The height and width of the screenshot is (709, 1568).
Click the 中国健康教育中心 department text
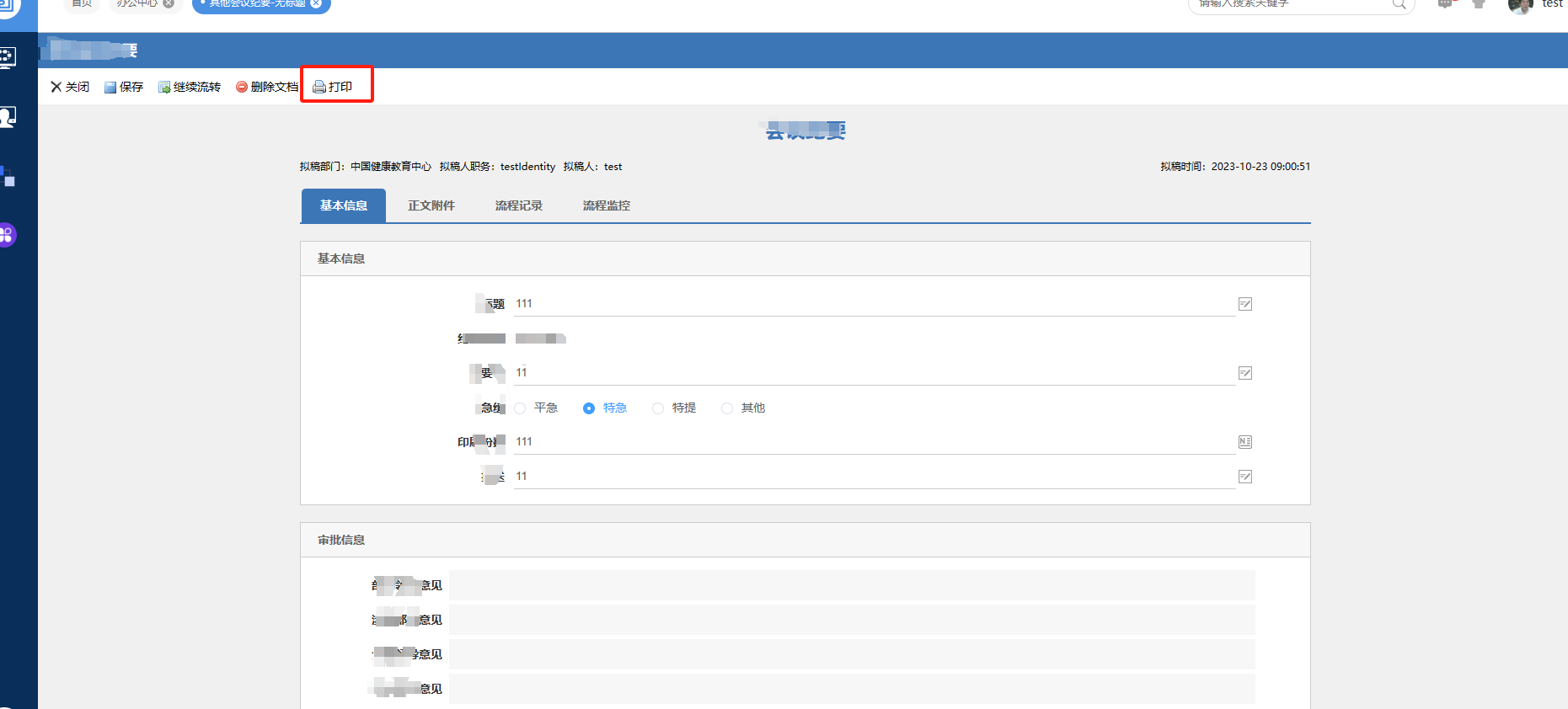391,167
